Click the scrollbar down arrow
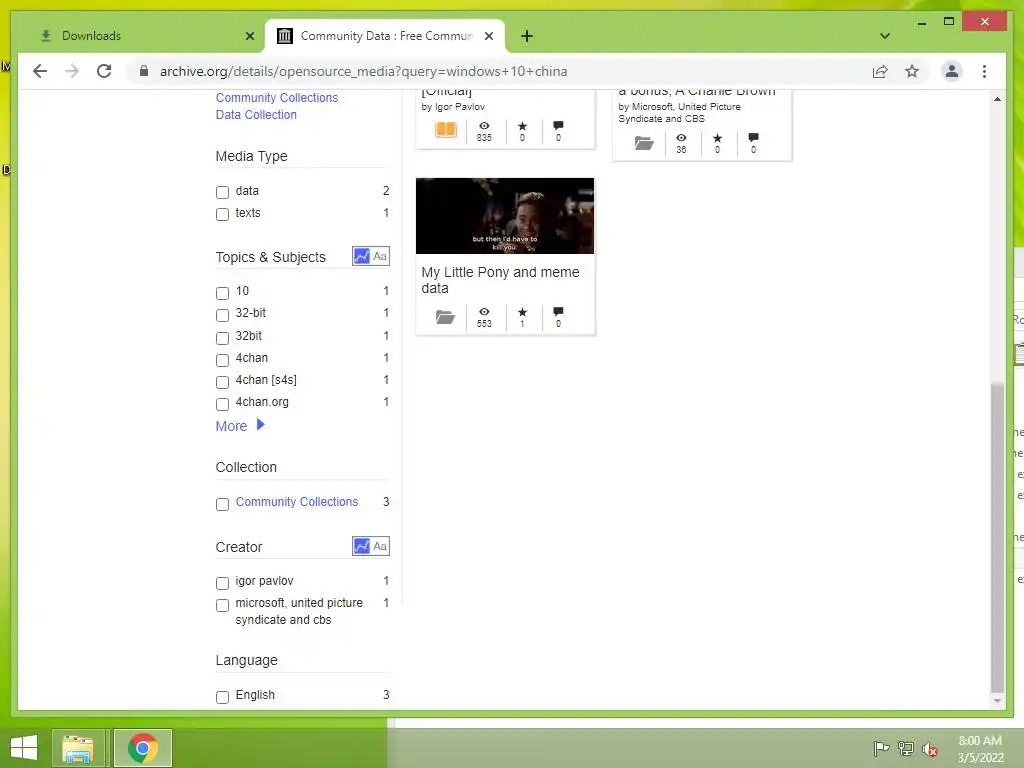 997,701
